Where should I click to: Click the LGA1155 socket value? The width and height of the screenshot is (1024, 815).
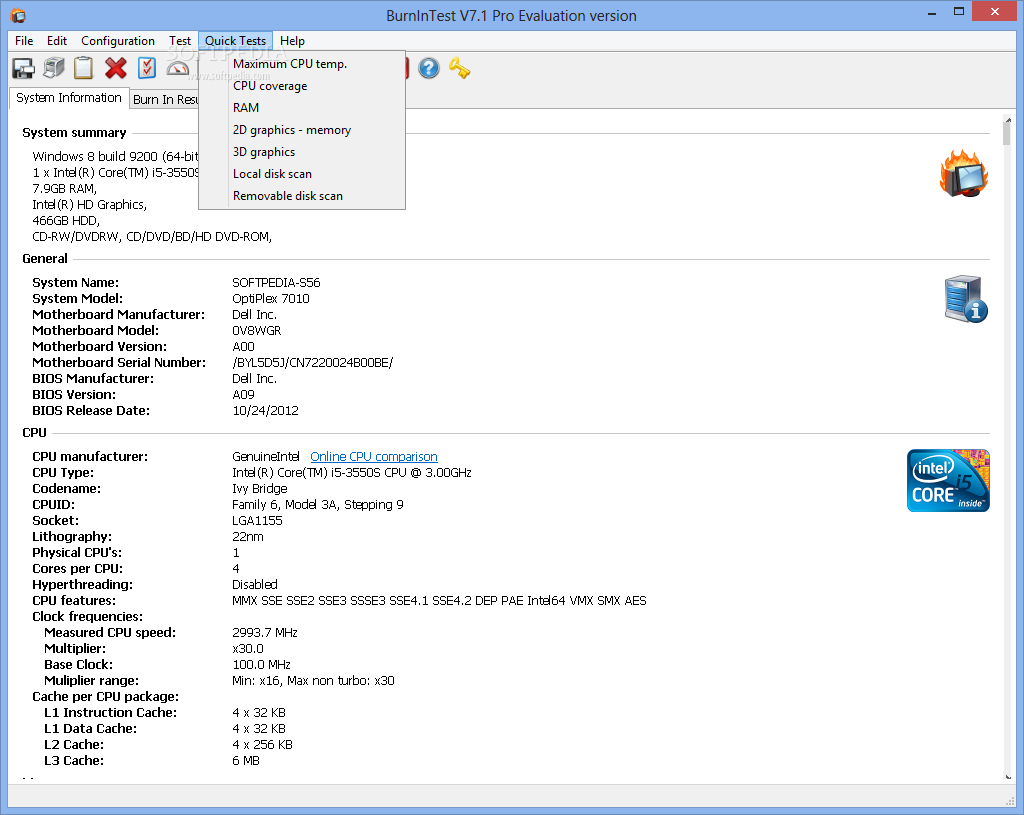(257, 520)
